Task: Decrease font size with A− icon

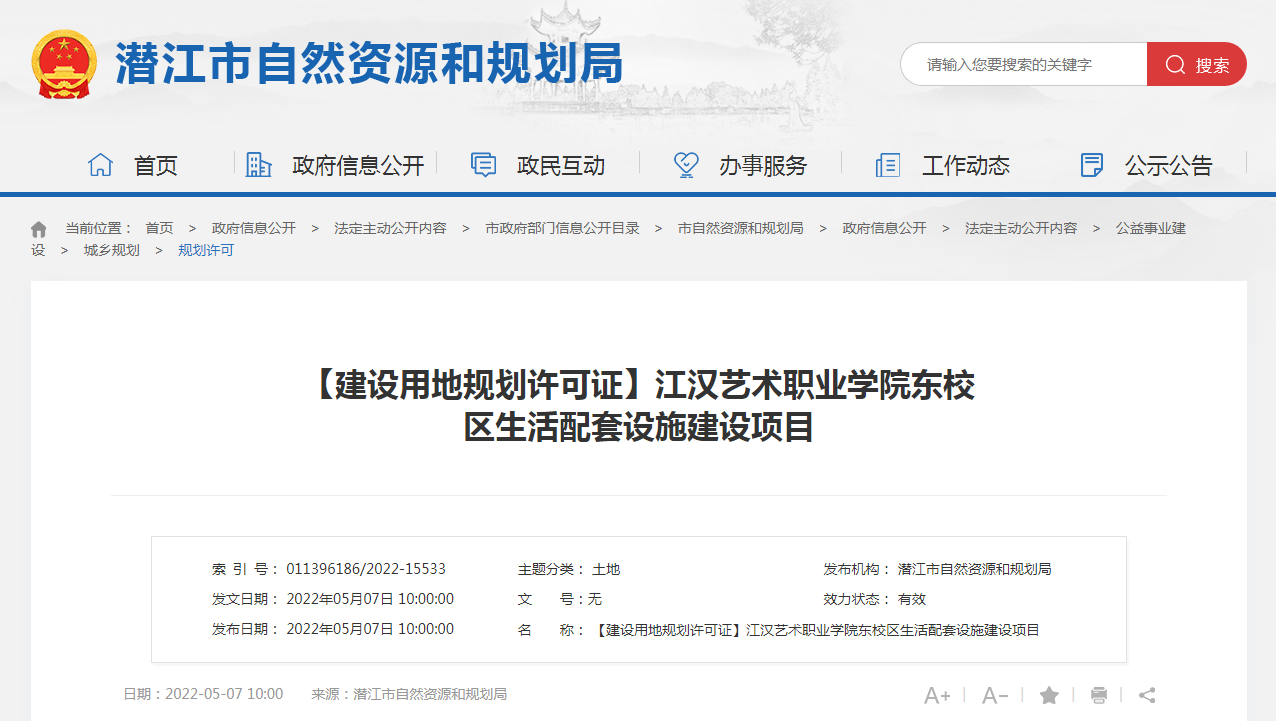Action: (995, 695)
